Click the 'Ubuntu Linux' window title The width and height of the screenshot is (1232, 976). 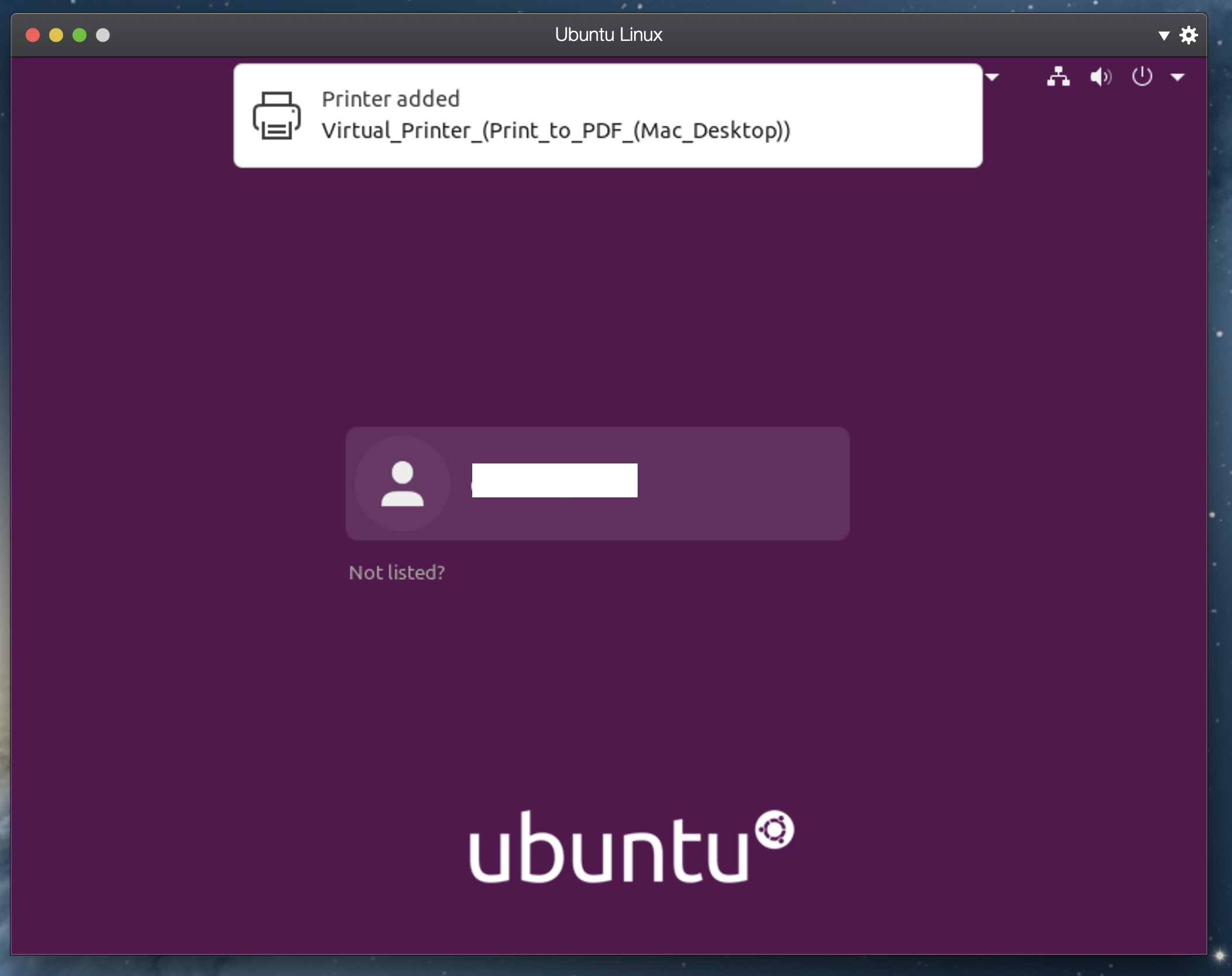[608, 34]
